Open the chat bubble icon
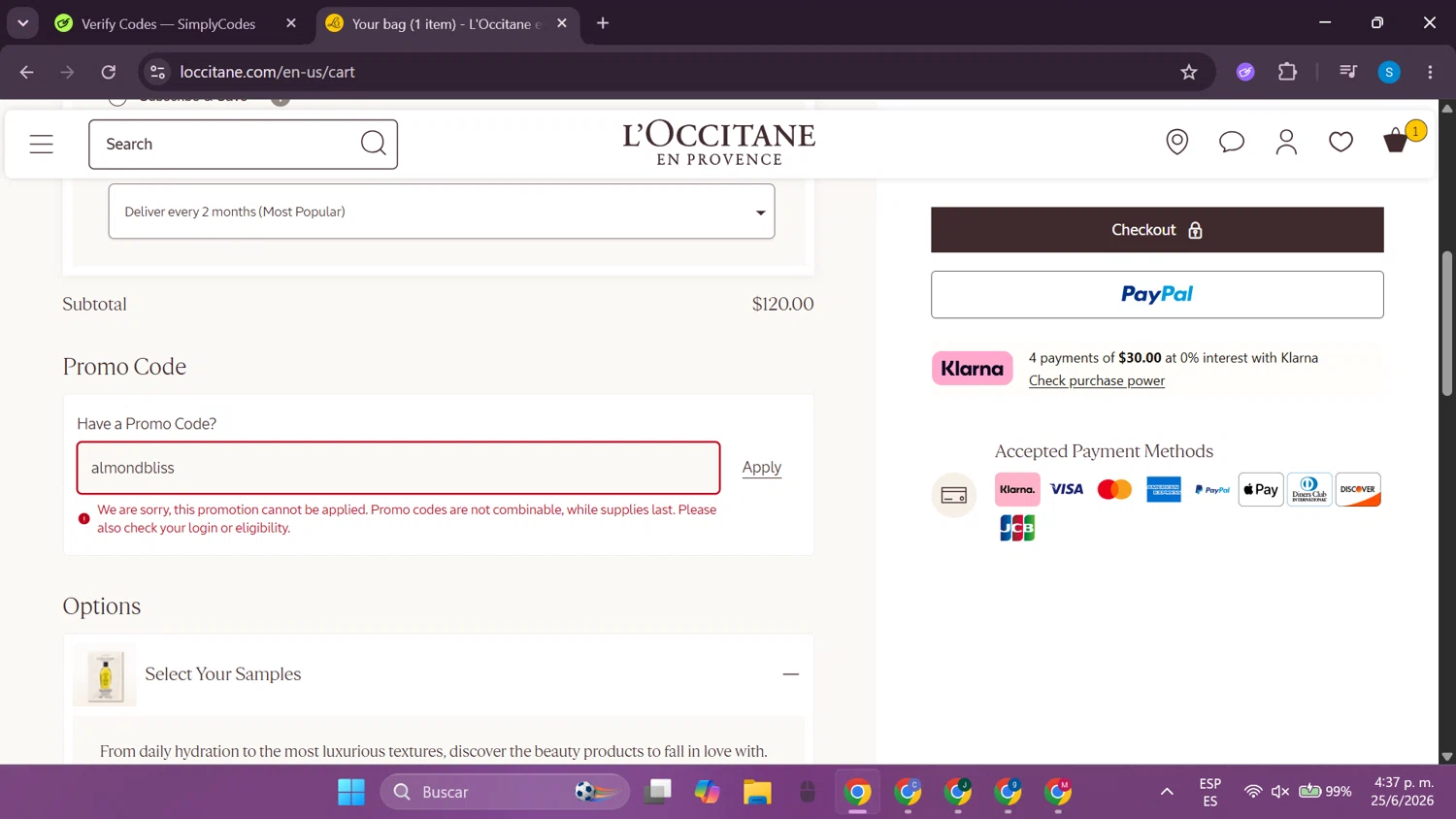This screenshot has width=1456, height=819. click(1232, 142)
